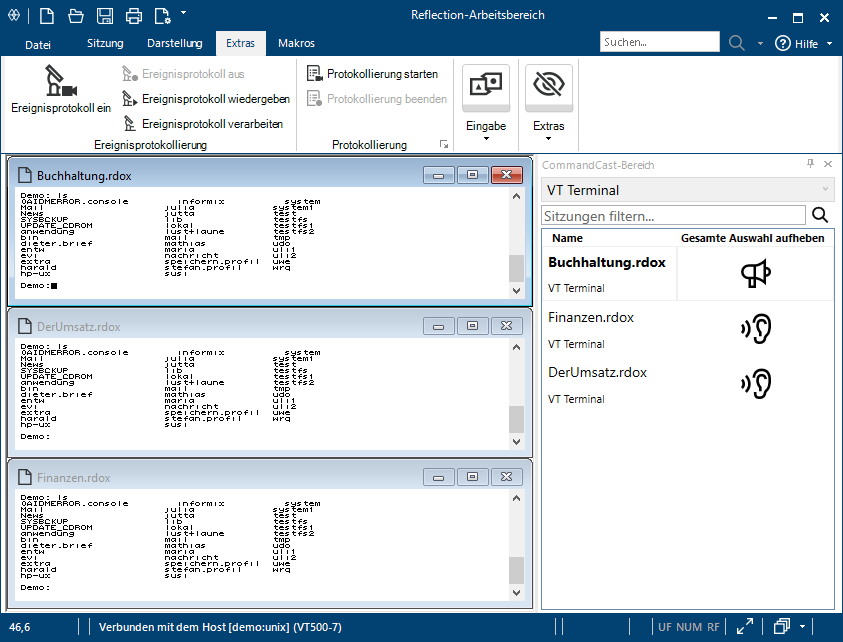Click the print icon in quick access toolbar
843x642 pixels.
133,15
